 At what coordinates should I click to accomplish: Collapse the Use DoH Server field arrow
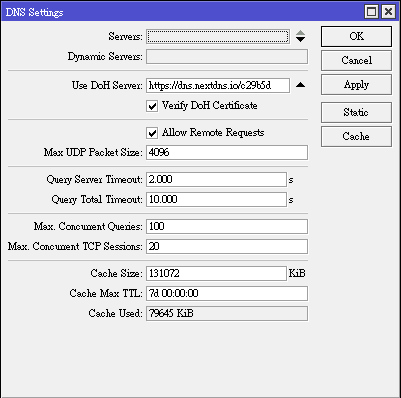[300, 85]
